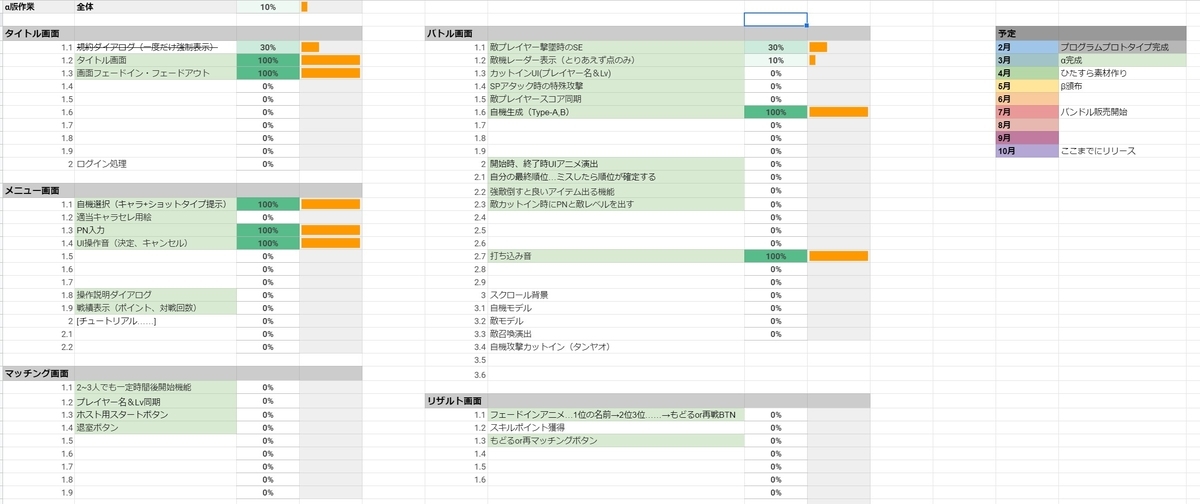This screenshot has height=504, width=1200.
Task: Select the task cell 'タイトル画面' in row 1.2
Action: [x=155, y=60]
